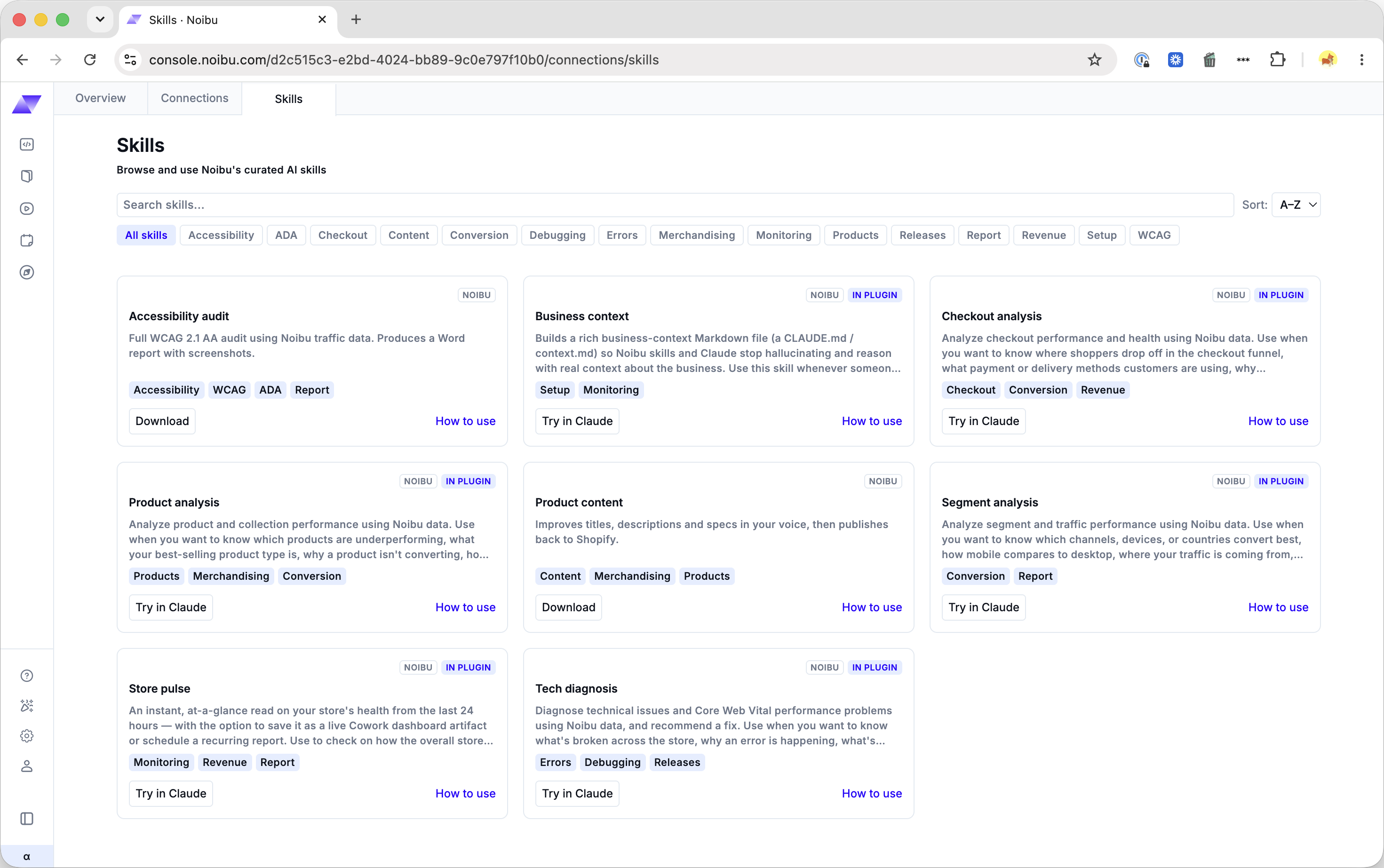Open the compass explore icon in sidebar
The image size is (1384, 868).
point(27,272)
